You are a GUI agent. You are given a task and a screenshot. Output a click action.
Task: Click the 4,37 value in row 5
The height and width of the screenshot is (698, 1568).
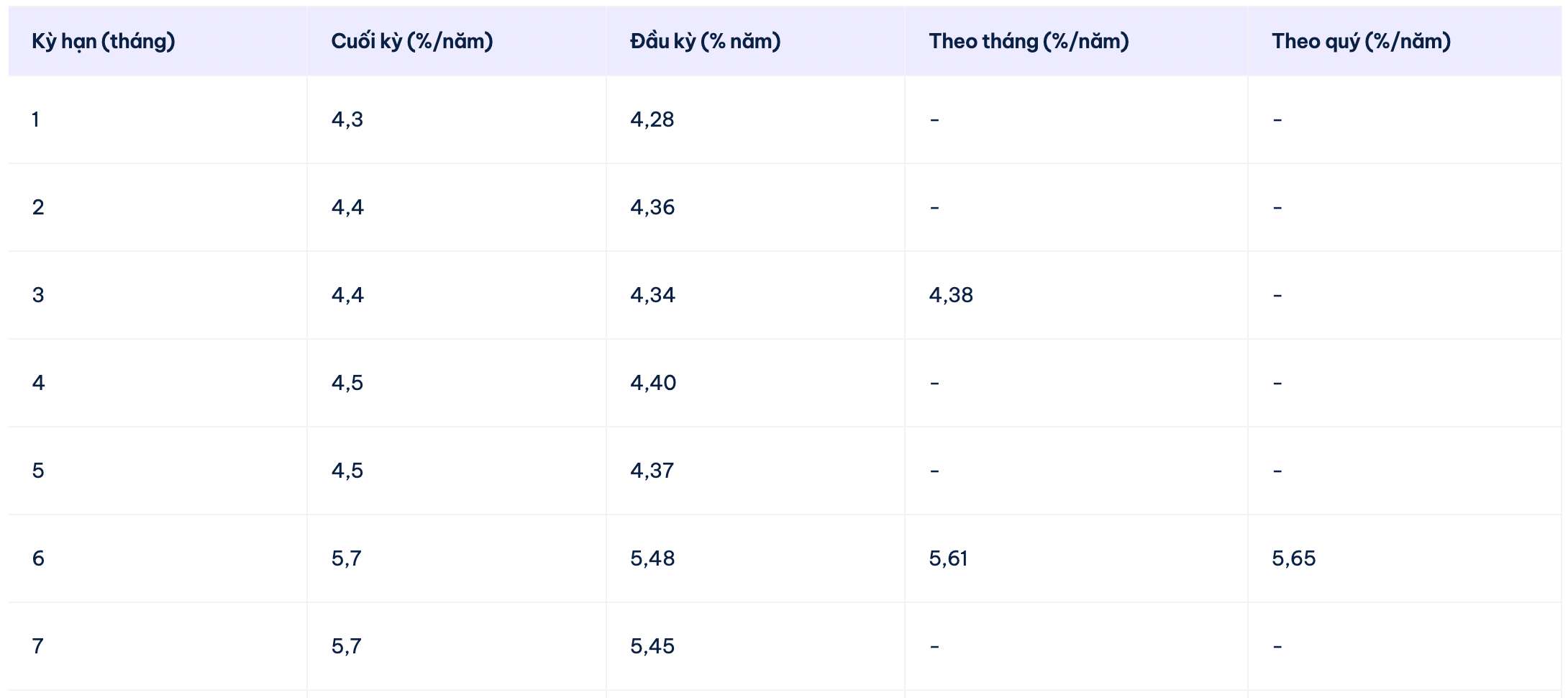tap(652, 471)
